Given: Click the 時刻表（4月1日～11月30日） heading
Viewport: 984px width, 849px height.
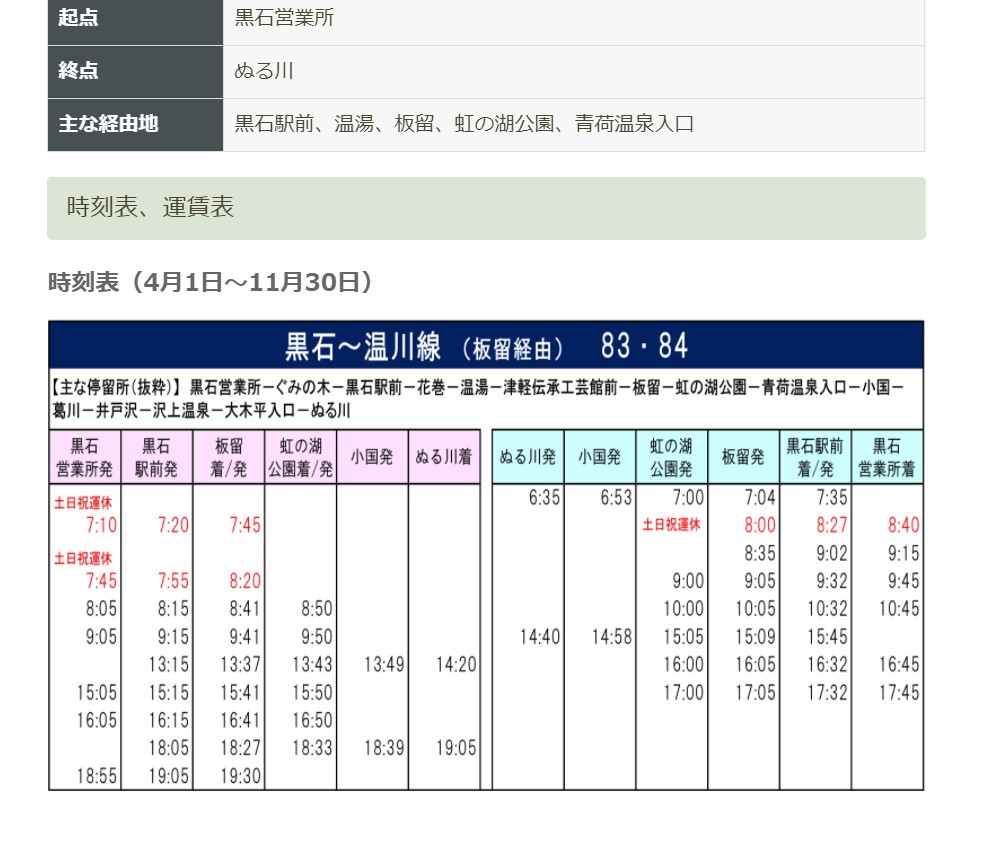Looking at the screenshot, I should point(214,282).
